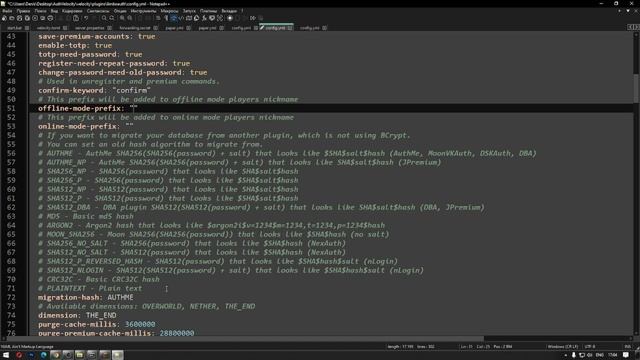Open the Поиск menu
This screenshot has width=640, height=360.
40,11
